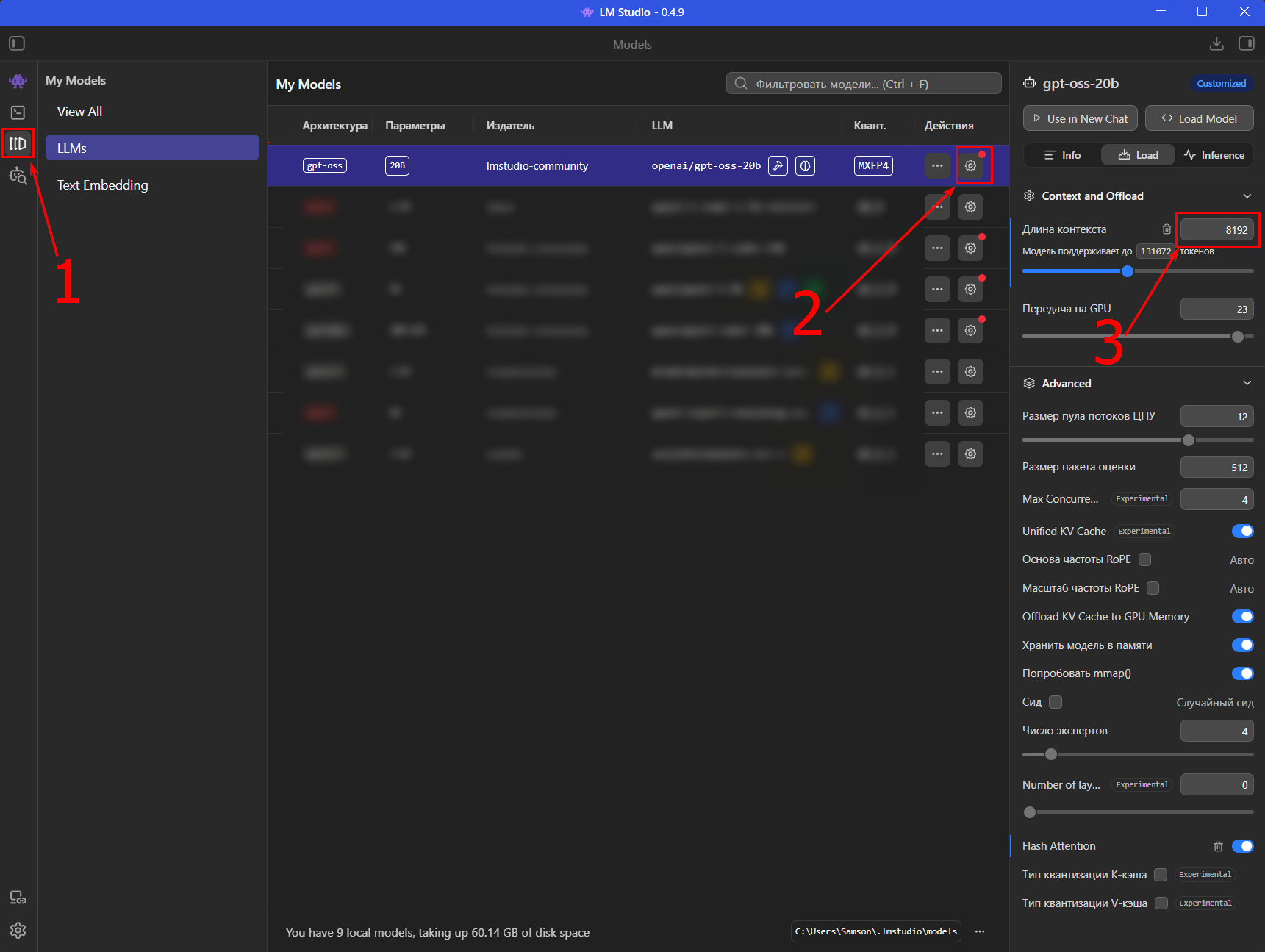Adjust the Размер пула потоков ЦПУ slider
Image resolution: width=1265 pixels, height=952 pixels.
1189,440
